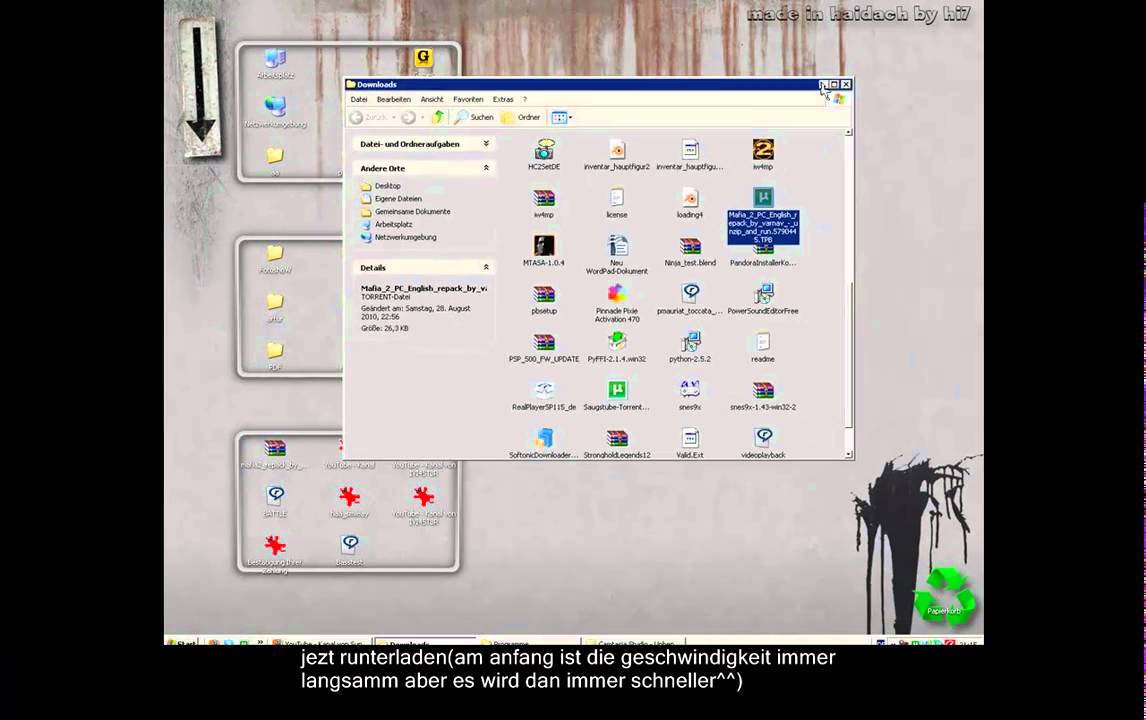Select the SoftonicDownloader file
This screenshot has height=720, width=1146.
(x=544, y=443)
